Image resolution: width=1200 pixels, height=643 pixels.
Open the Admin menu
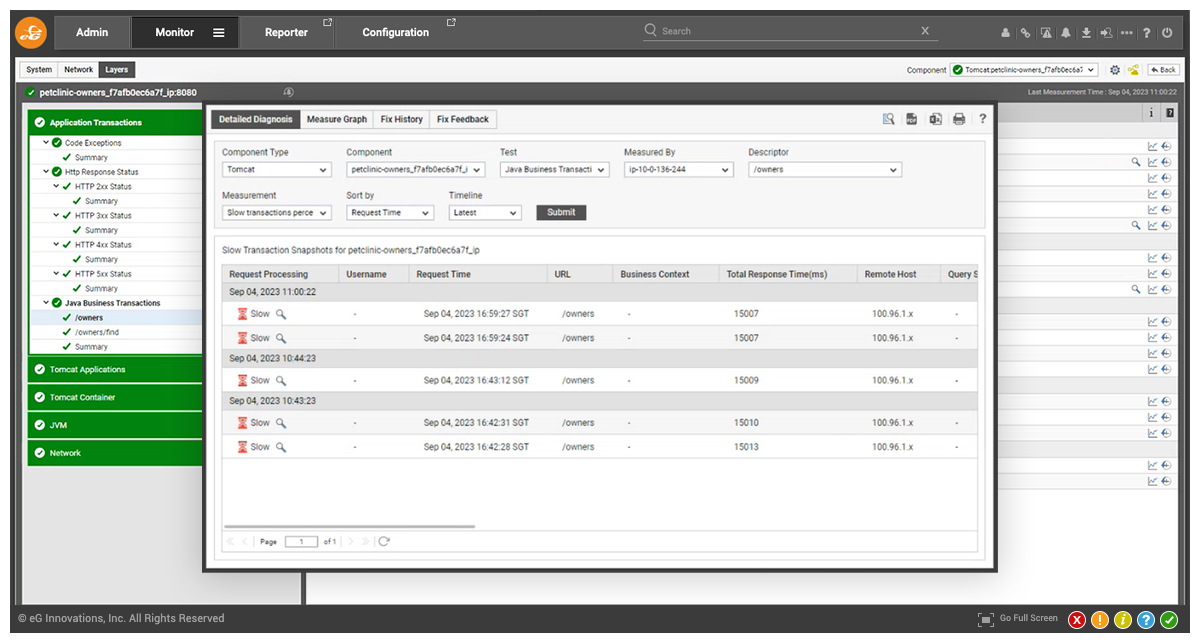point(92,32)
